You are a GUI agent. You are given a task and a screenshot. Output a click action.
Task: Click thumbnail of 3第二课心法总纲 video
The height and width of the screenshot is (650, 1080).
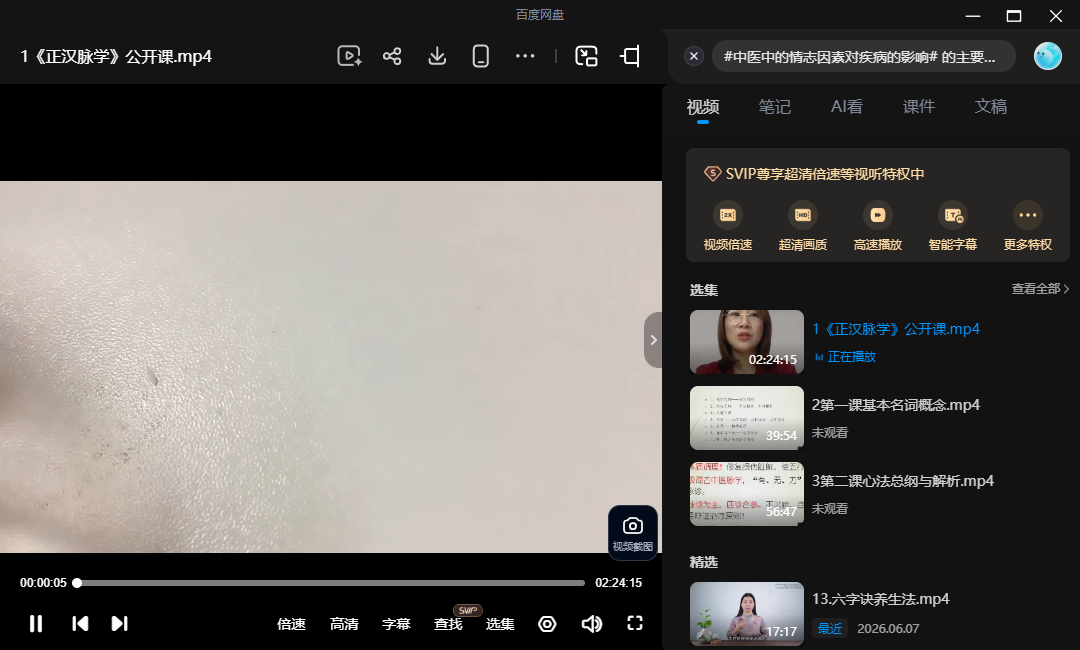pyautogui.click(x=747, y=494)
